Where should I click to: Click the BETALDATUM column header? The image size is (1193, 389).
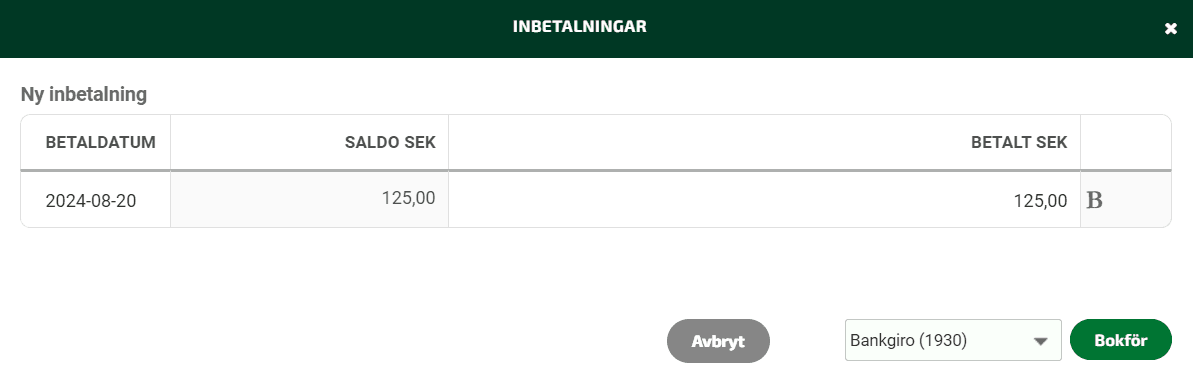(100, 142)
